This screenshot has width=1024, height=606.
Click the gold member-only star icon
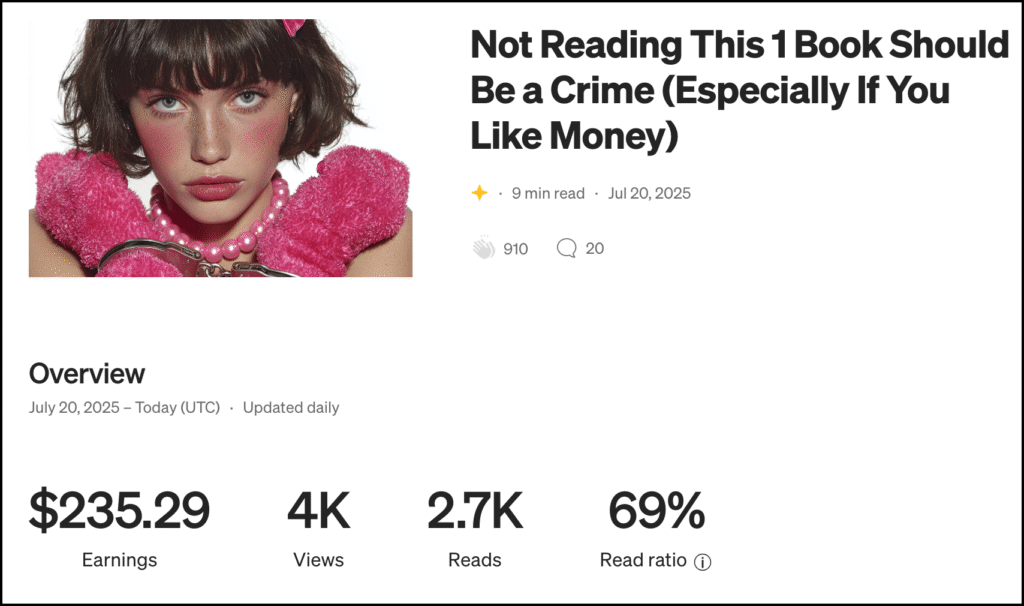click(x=480, y=193)
